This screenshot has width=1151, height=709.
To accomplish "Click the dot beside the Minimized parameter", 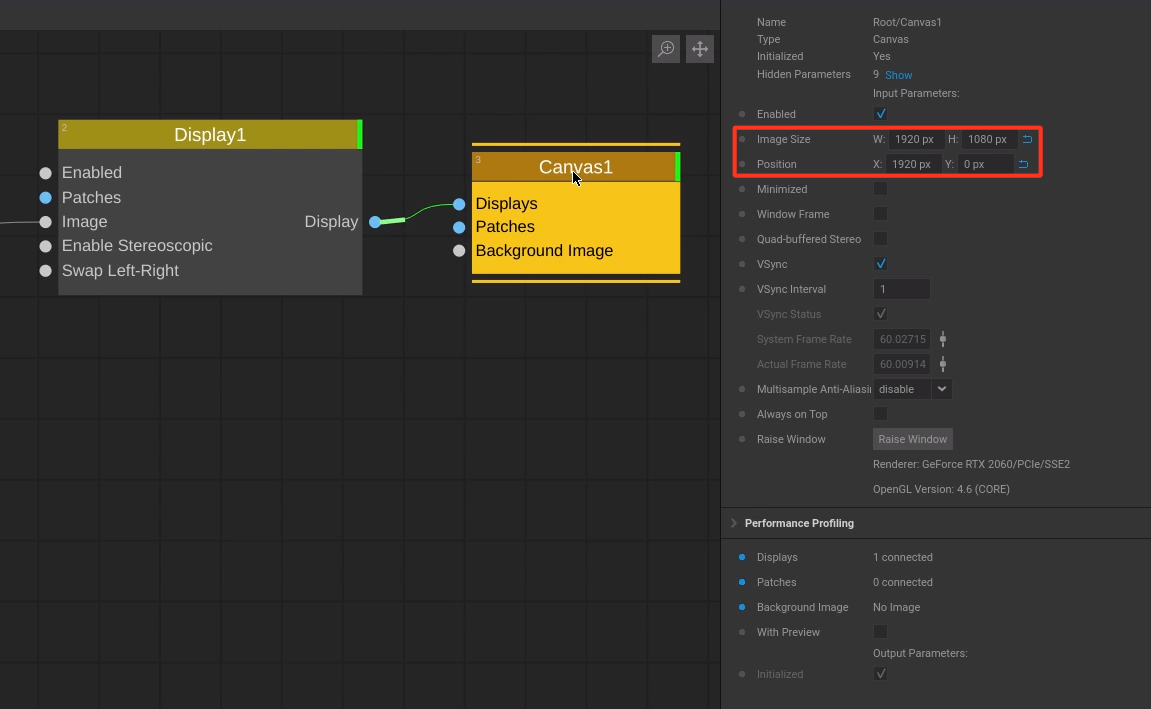I will (741, 189).
